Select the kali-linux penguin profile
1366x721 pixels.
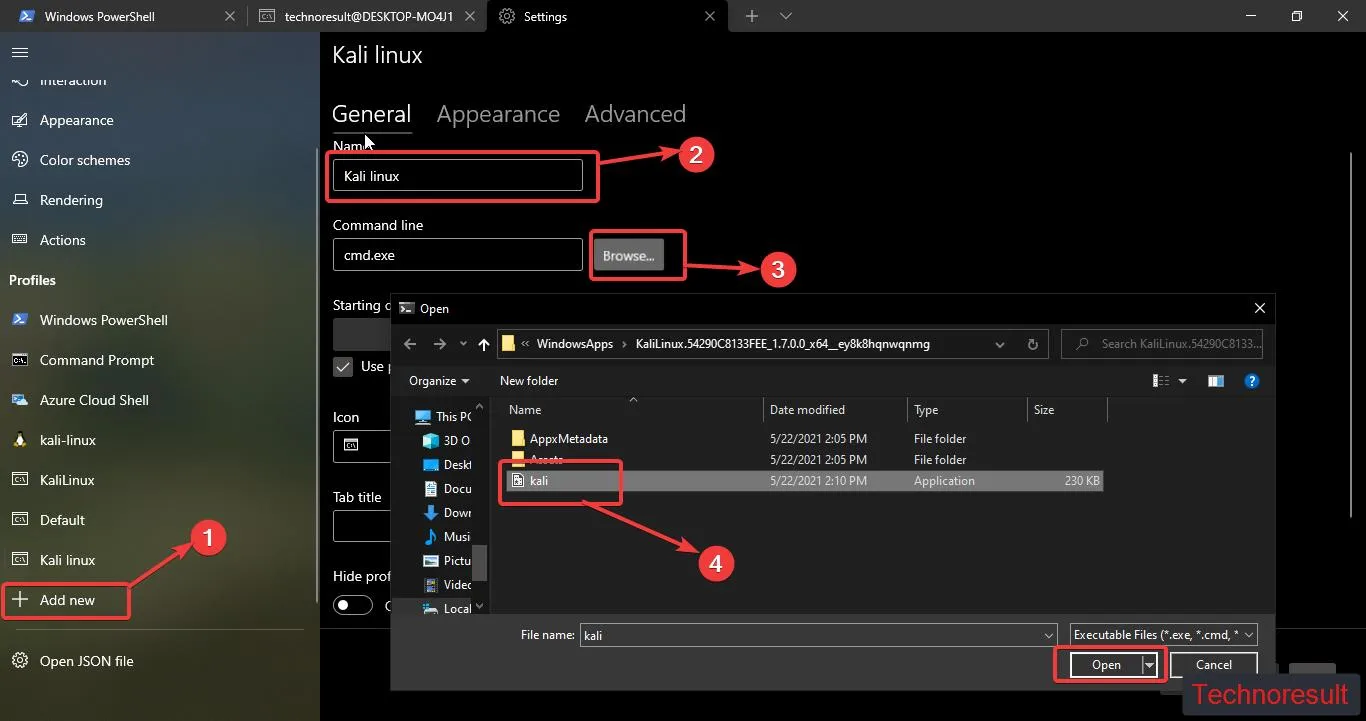[x=67, y=440]
